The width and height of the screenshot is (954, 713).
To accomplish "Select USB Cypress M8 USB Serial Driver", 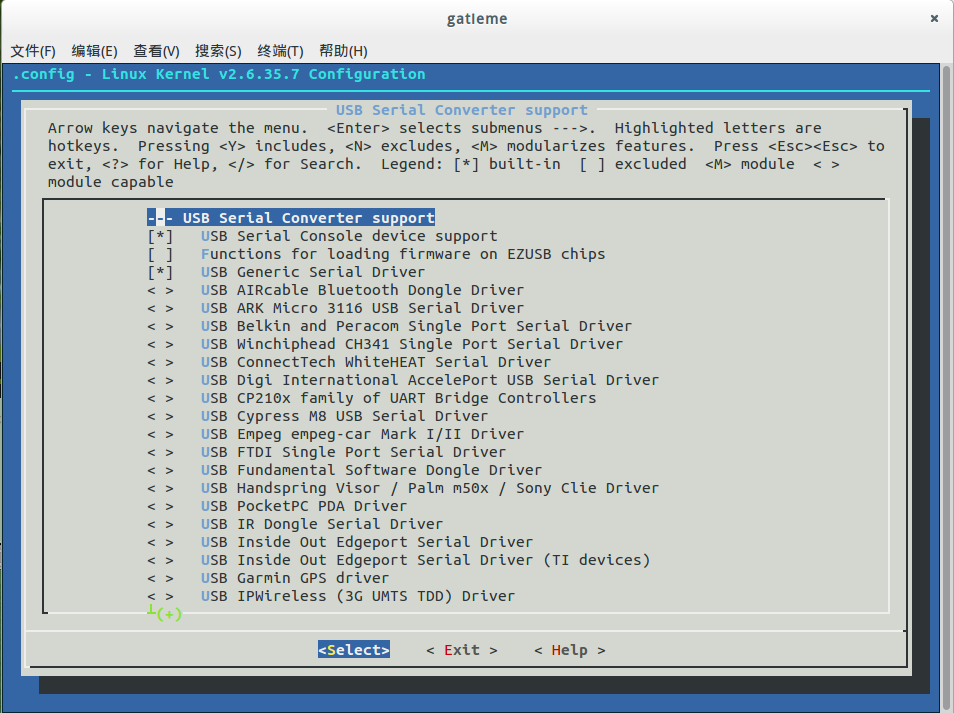I will [344, 416].
